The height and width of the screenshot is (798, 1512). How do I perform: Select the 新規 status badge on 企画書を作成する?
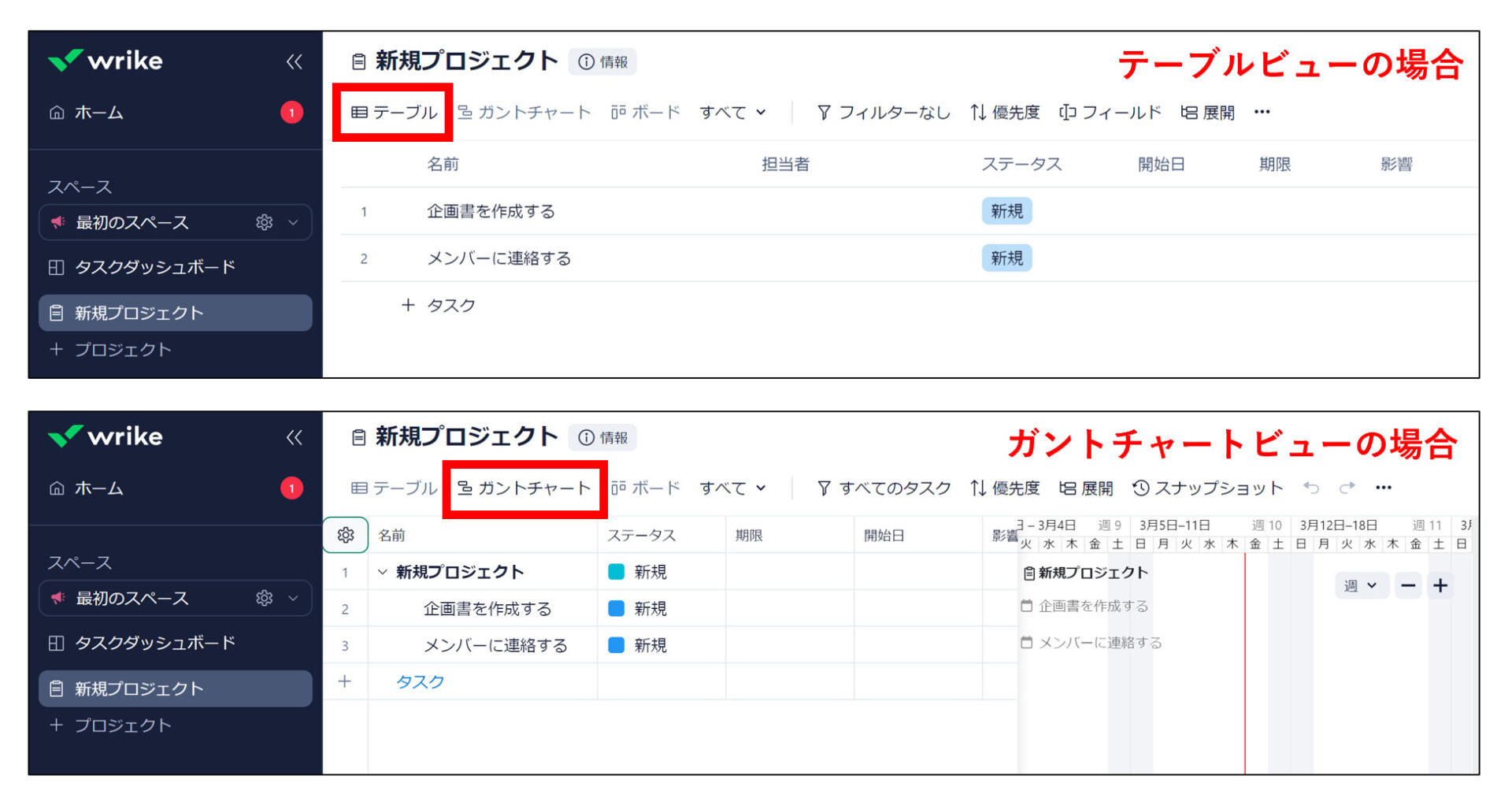[x=1006, y=210]
